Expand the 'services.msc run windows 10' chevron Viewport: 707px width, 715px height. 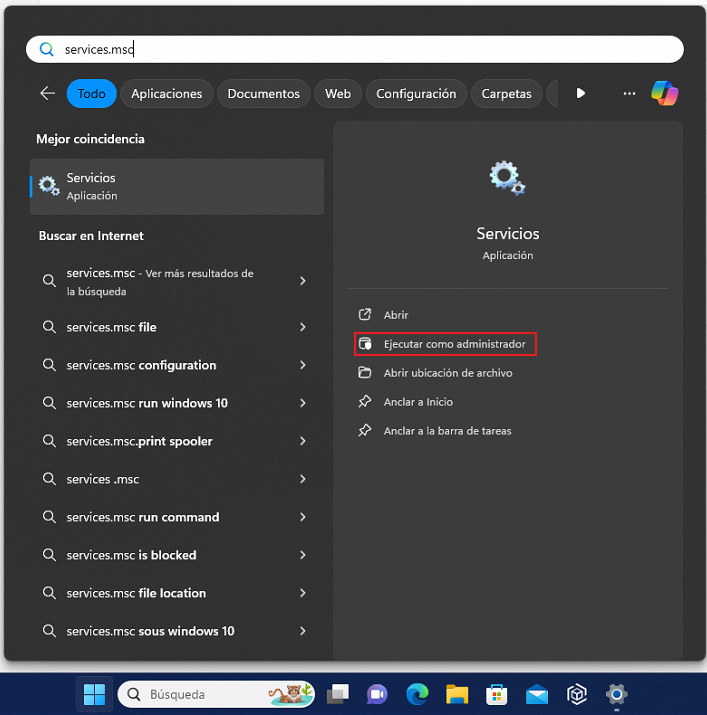[x=302, y=403]
